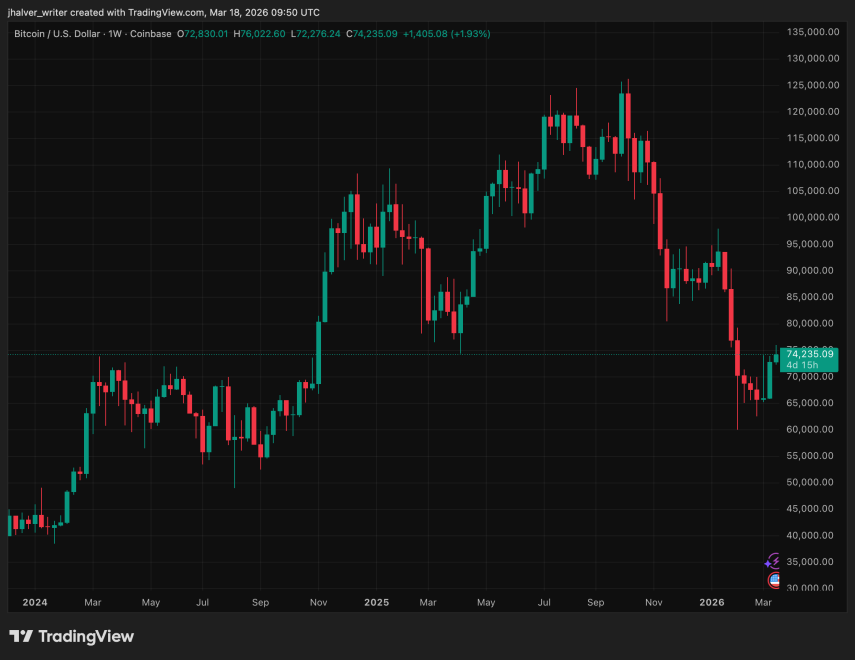Click the 100,000.00 price axis label
This screenshot has width=855, height=660.
(x=809, y=217)
